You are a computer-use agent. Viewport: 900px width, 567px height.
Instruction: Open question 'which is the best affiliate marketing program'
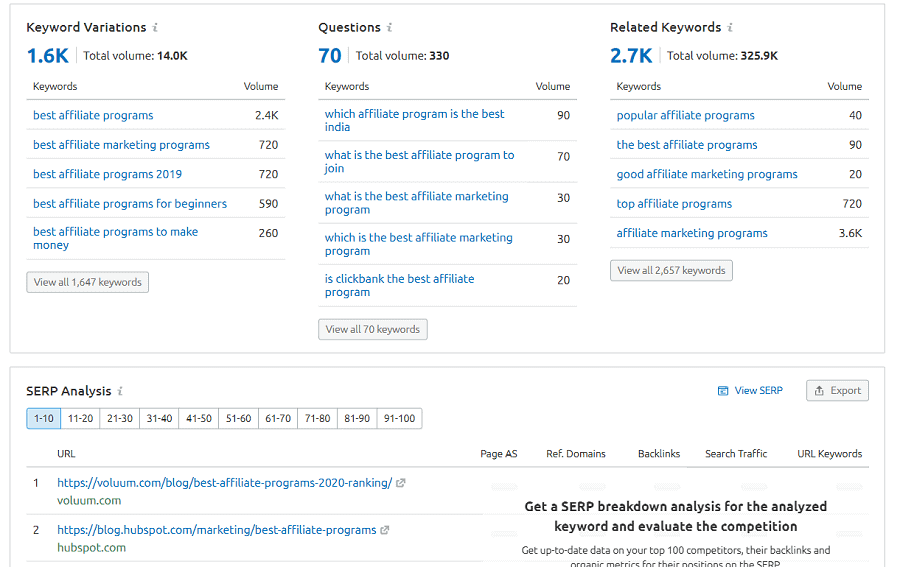418,244
